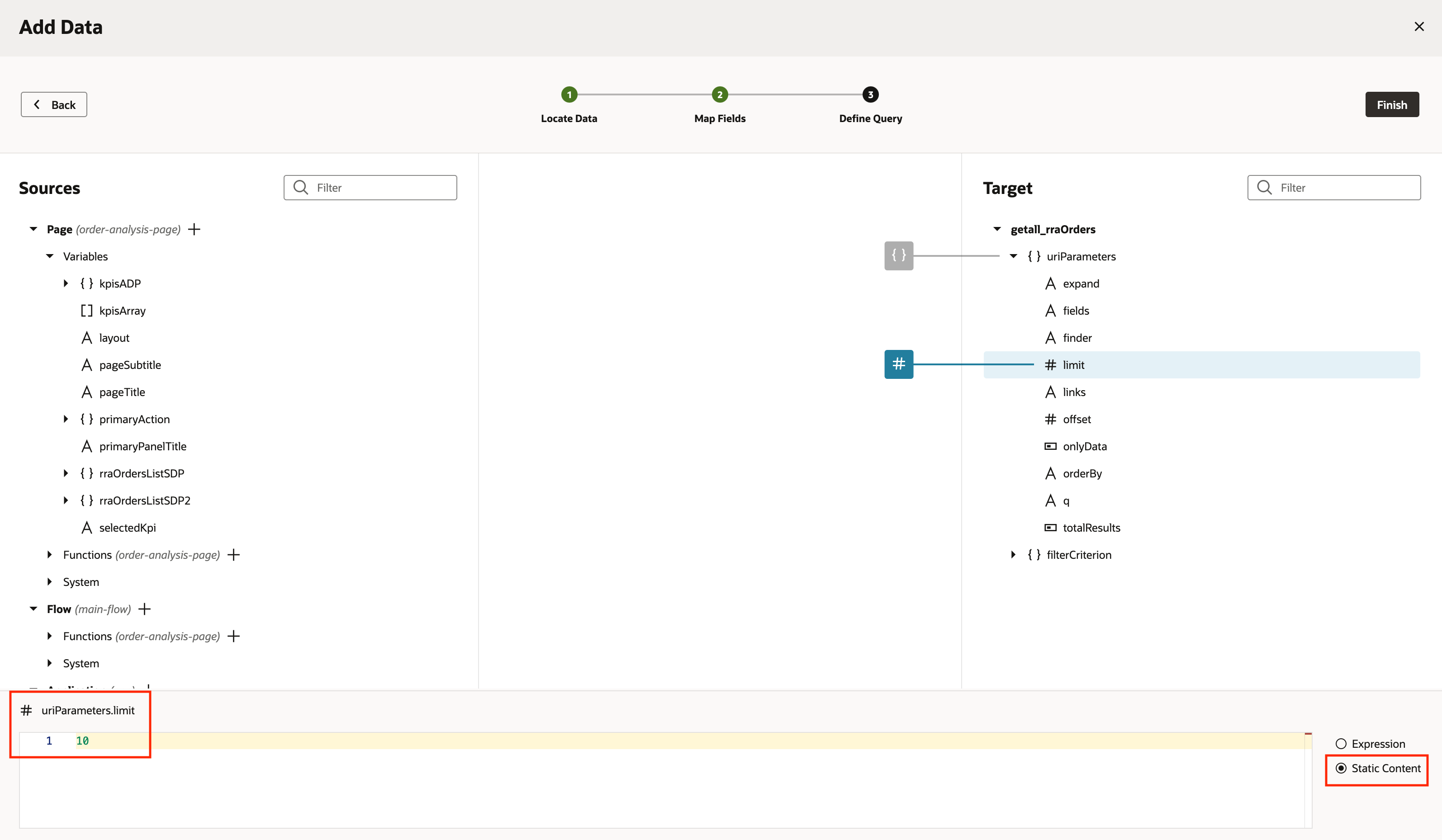Expand the filterCriterion node
The height and width of the screenshot is (840, 1442).
(x=1013, y=554)
